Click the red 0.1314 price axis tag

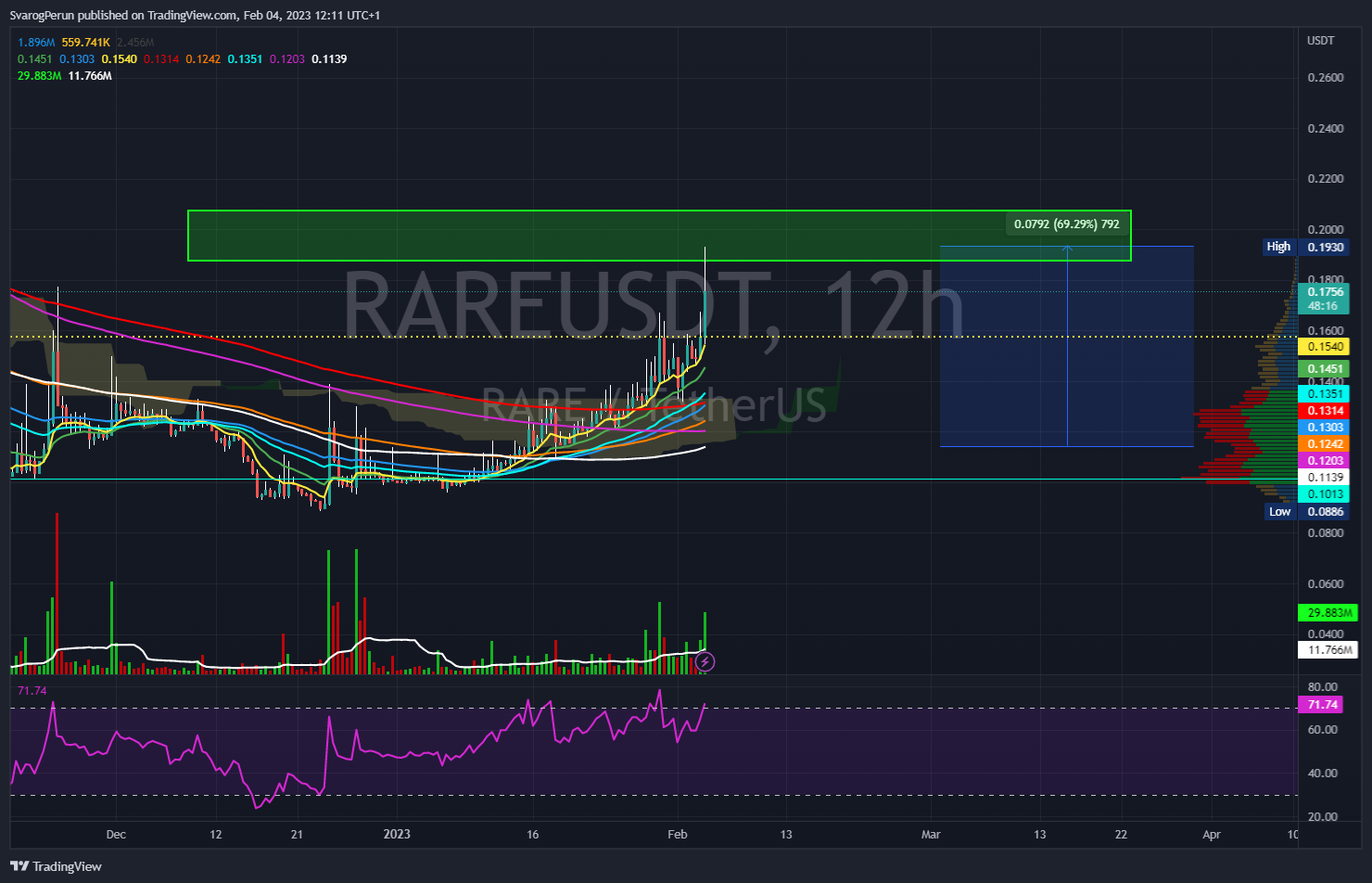(x=1324, y=411)
